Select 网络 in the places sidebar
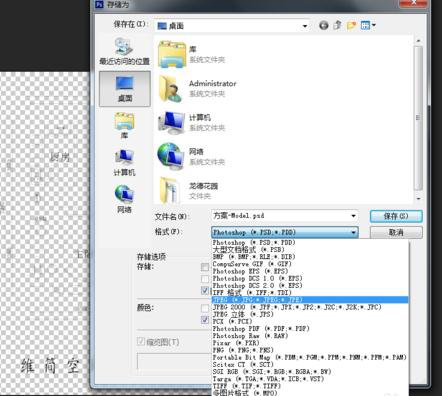 click(124, 199)
